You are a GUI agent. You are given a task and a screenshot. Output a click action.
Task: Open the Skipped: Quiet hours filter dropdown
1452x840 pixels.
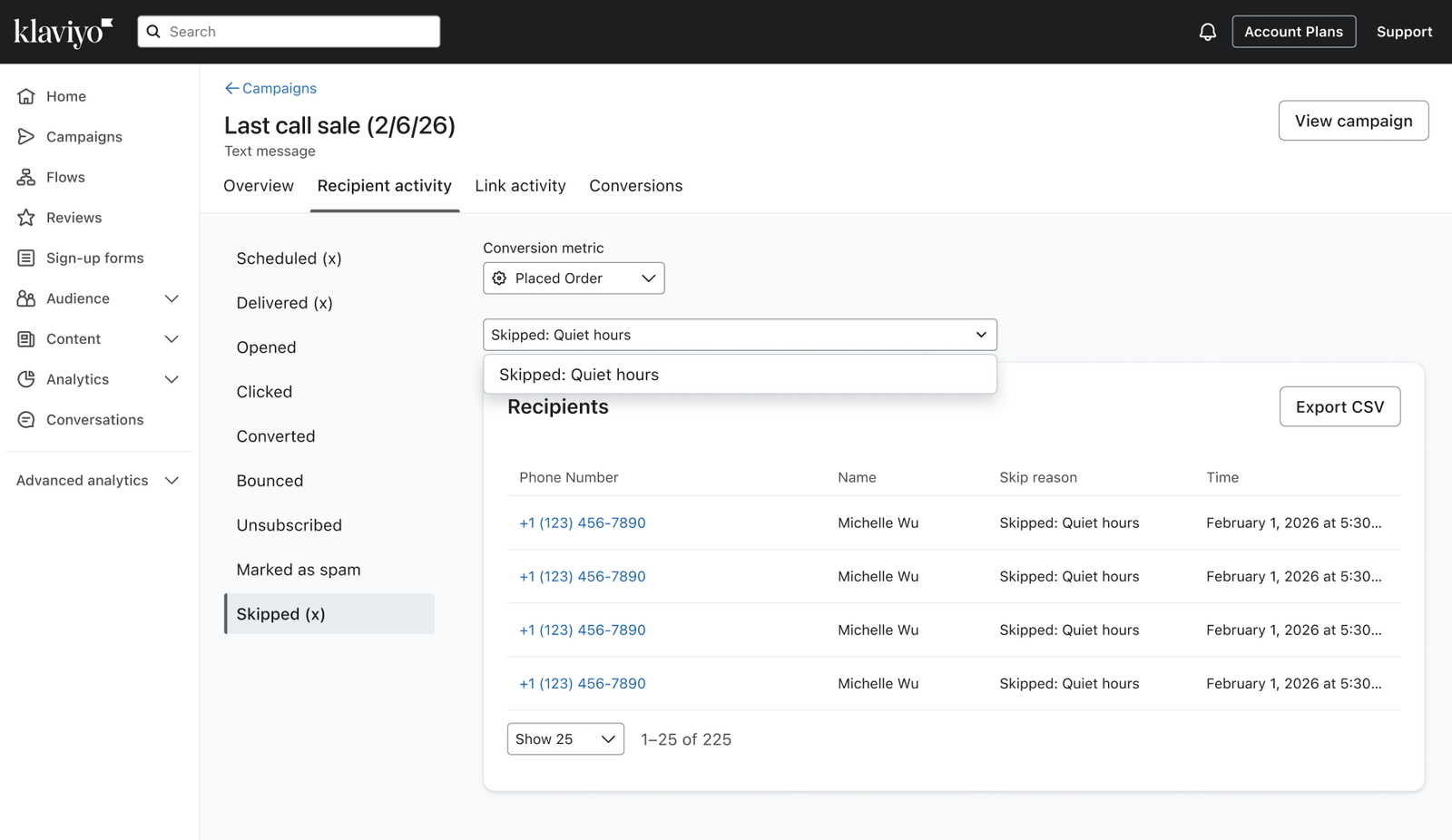coord(740,335)
